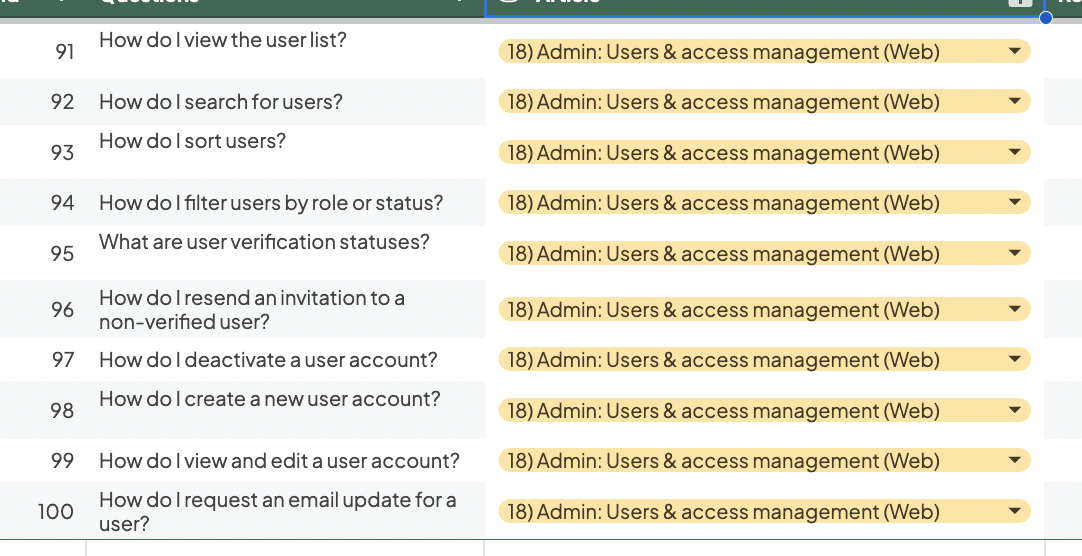
Task: Open the dropdown arrow beside the sort users question
Action: (1014, 152)
